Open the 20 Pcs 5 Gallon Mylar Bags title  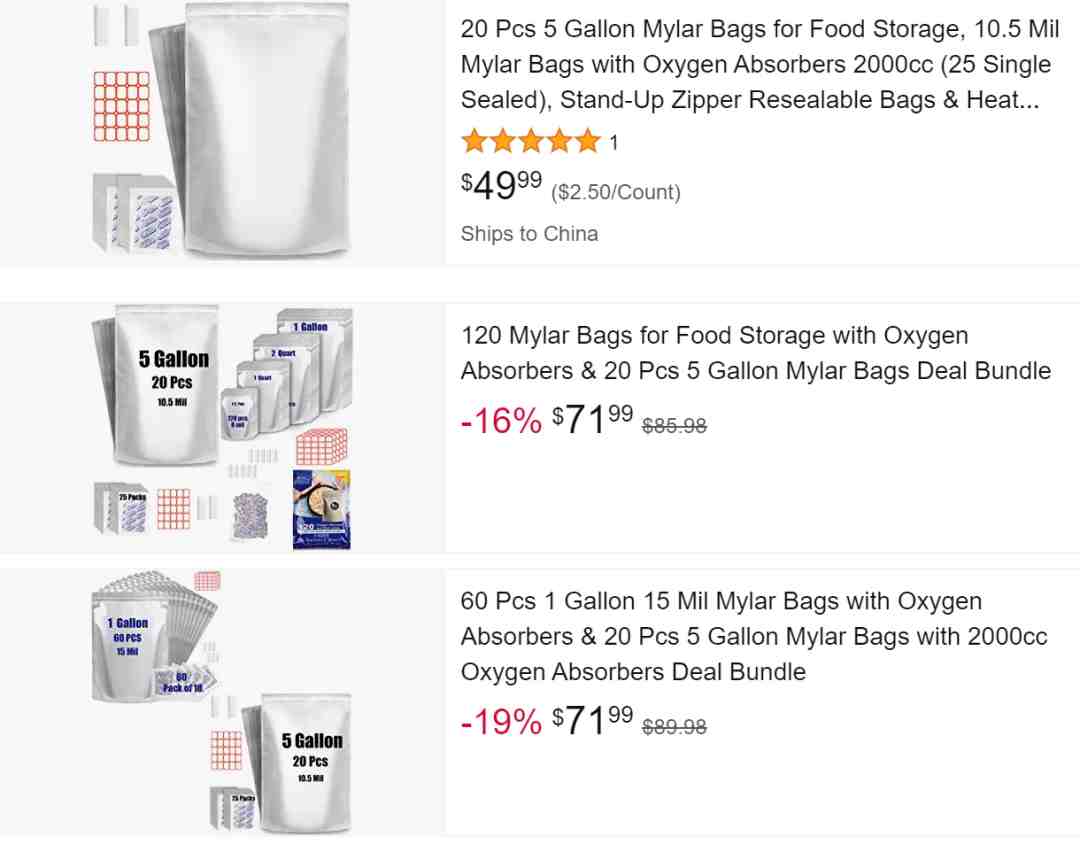point(760,64)
